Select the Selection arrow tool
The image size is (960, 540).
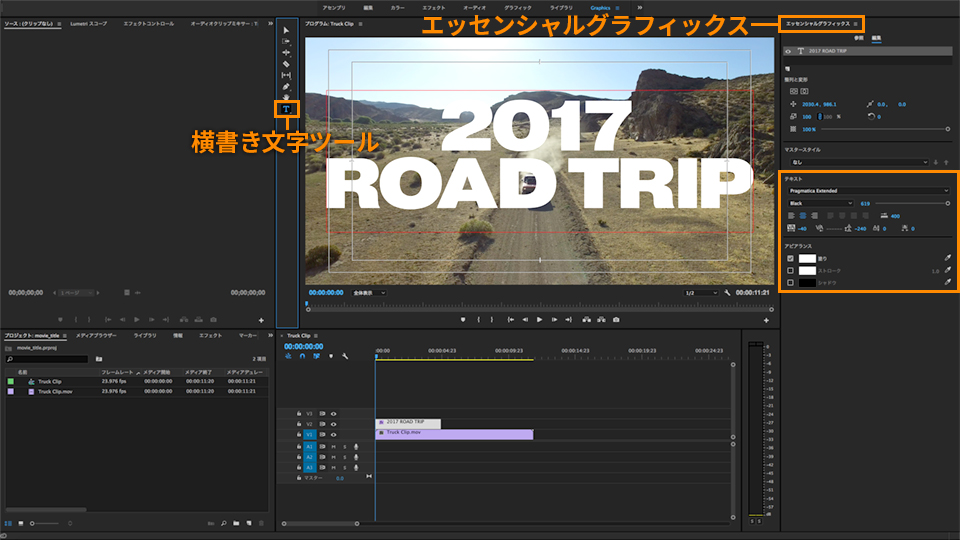[x=286, y=30]
